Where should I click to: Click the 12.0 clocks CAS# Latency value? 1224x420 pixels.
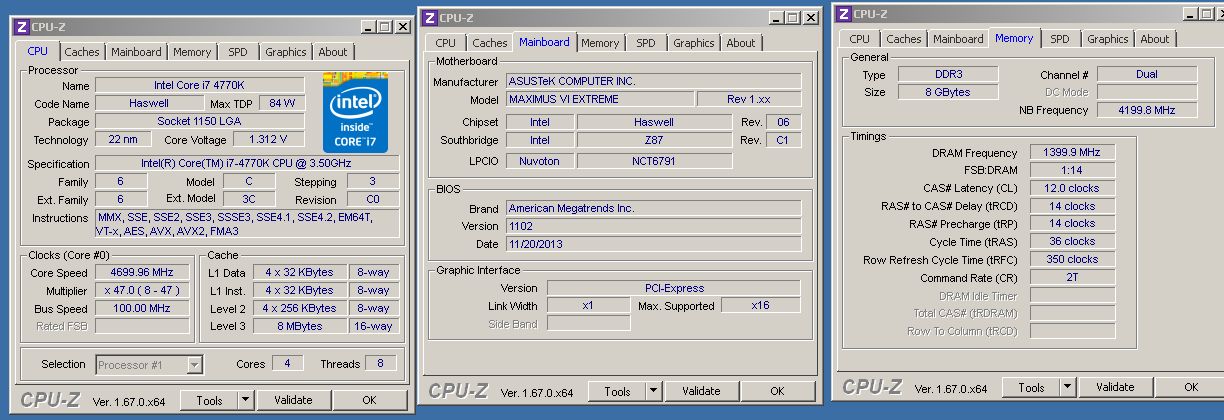pyautogui.click(x=1072, y=188)
